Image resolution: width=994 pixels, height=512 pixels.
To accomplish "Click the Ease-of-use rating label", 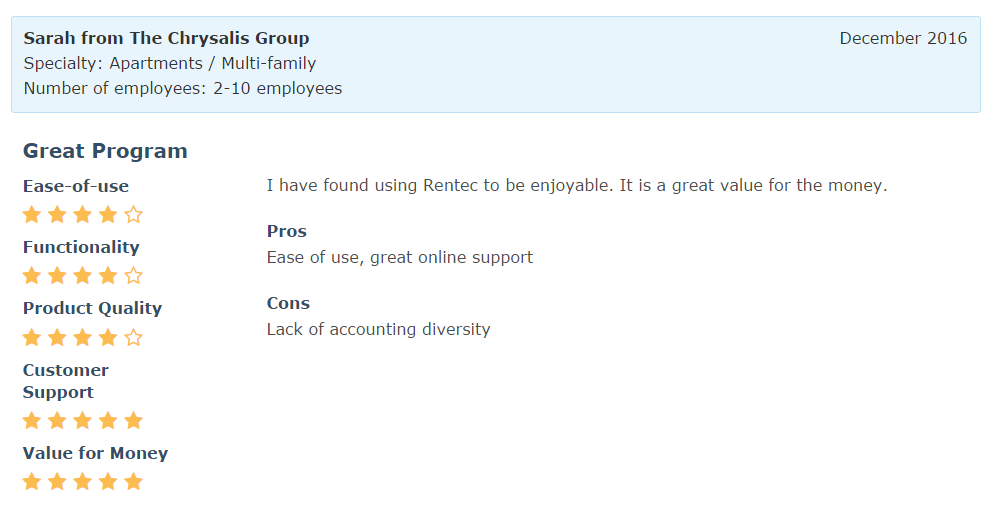I will click(x=76, y=187).
